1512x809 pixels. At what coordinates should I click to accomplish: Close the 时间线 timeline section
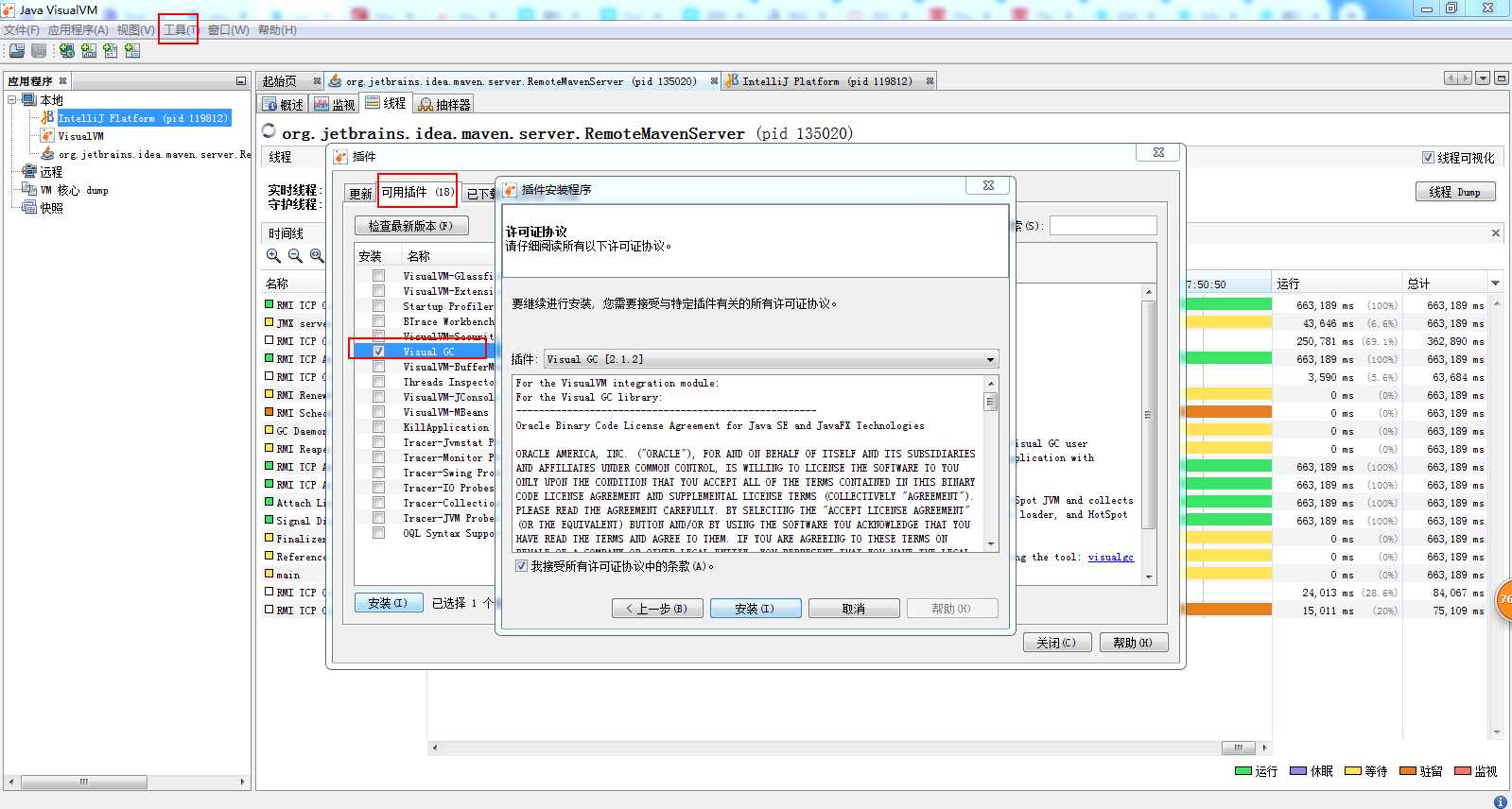[x=1496, y=232]
